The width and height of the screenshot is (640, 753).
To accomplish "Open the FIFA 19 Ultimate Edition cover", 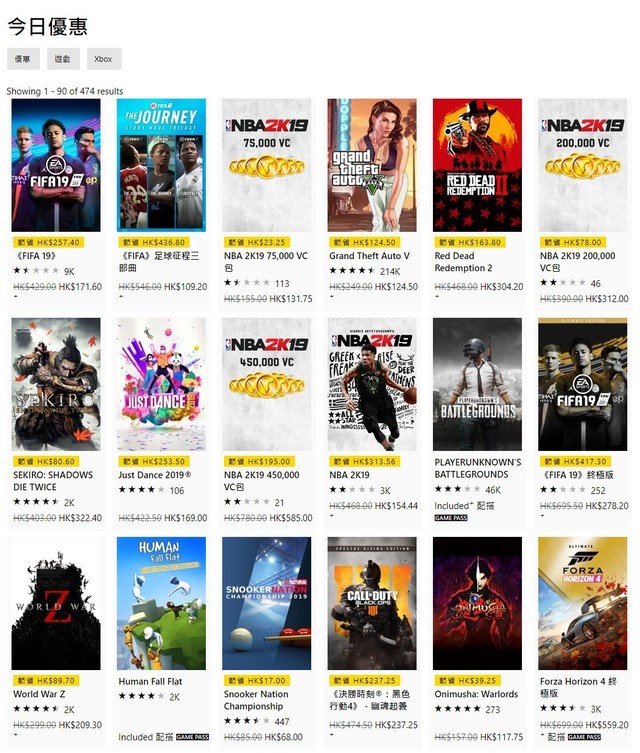I will click(582, 384).
